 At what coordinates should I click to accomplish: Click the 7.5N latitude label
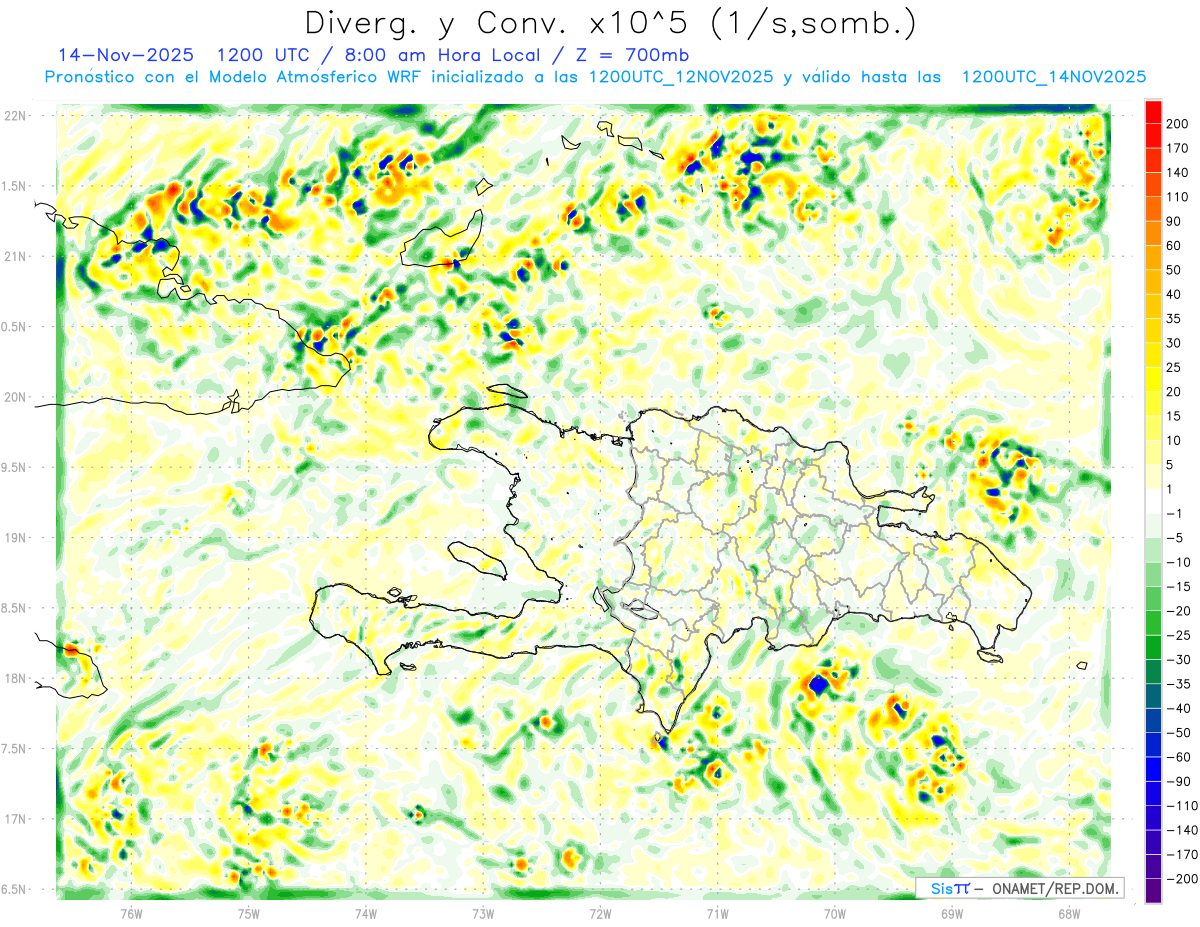point(14,749)
